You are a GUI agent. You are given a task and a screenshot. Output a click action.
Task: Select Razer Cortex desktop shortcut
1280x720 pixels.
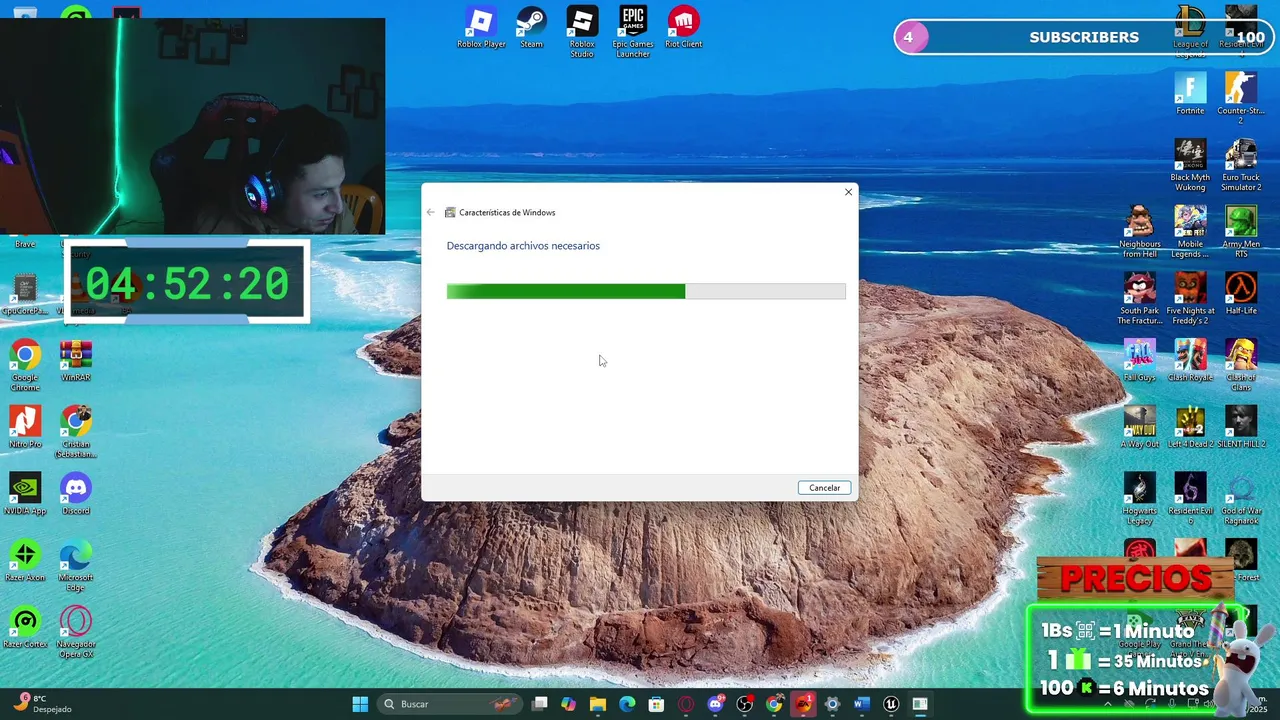(25, 628)
